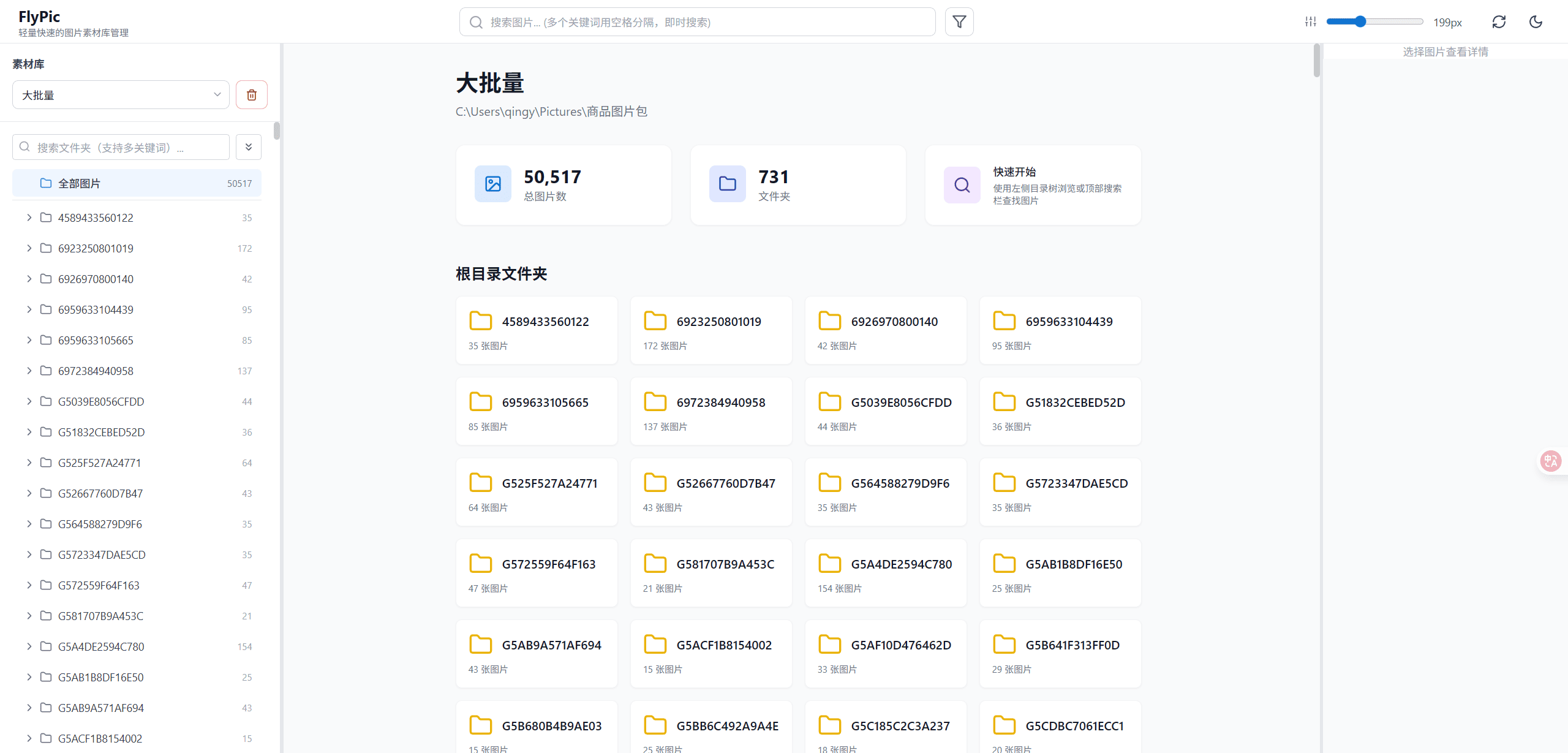1568x753 pixels.
Task: Open the 6923250801019 root folder card
Action: click(710, 330)
